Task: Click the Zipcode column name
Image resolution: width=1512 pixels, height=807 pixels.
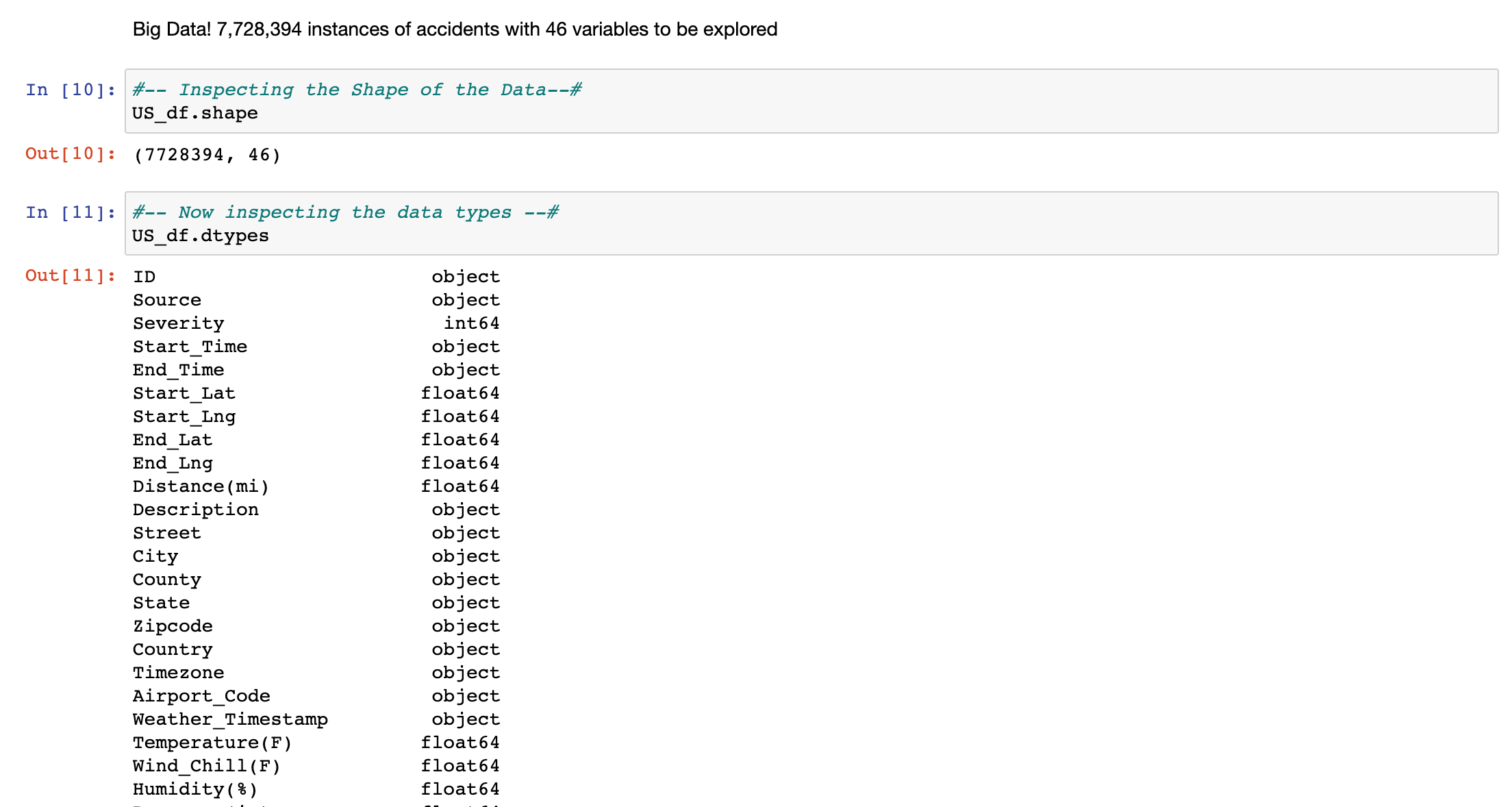Action: click(173, 626)
